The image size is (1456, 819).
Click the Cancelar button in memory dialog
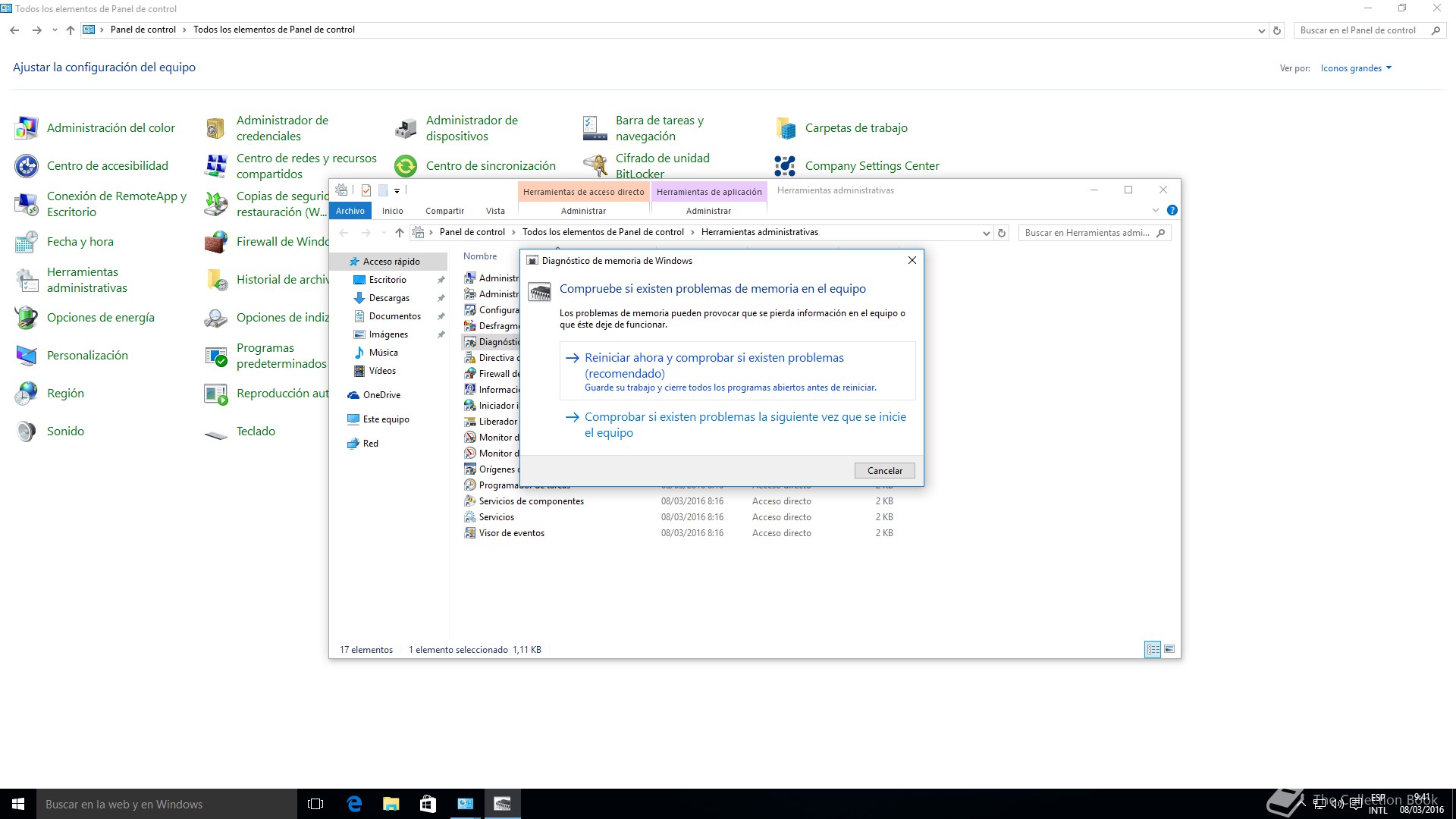coord(884,471)
